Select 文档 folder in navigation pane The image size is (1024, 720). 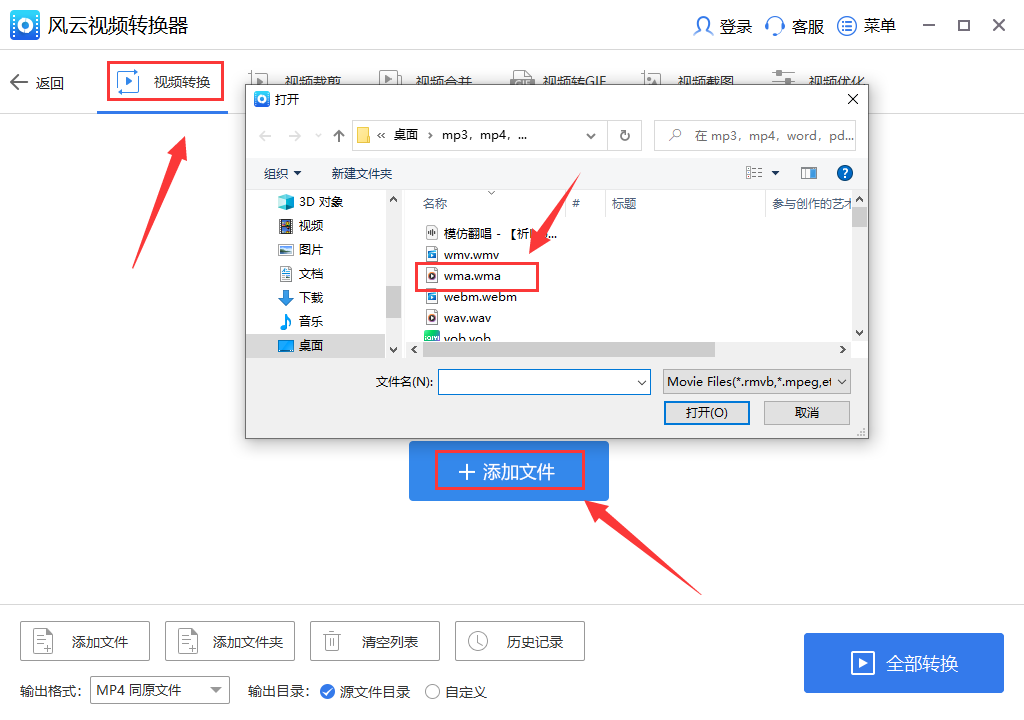pyautogui.click(x=301, y=273)
